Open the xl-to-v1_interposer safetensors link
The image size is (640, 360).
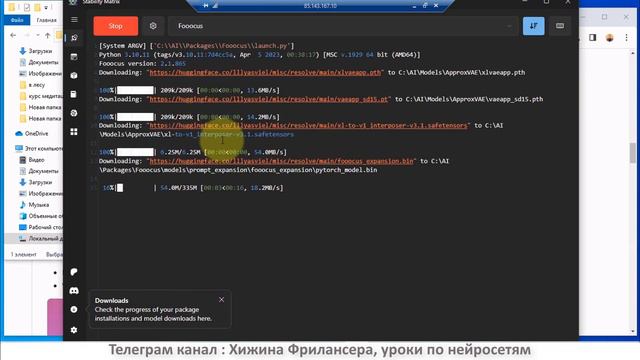point(308,126)
